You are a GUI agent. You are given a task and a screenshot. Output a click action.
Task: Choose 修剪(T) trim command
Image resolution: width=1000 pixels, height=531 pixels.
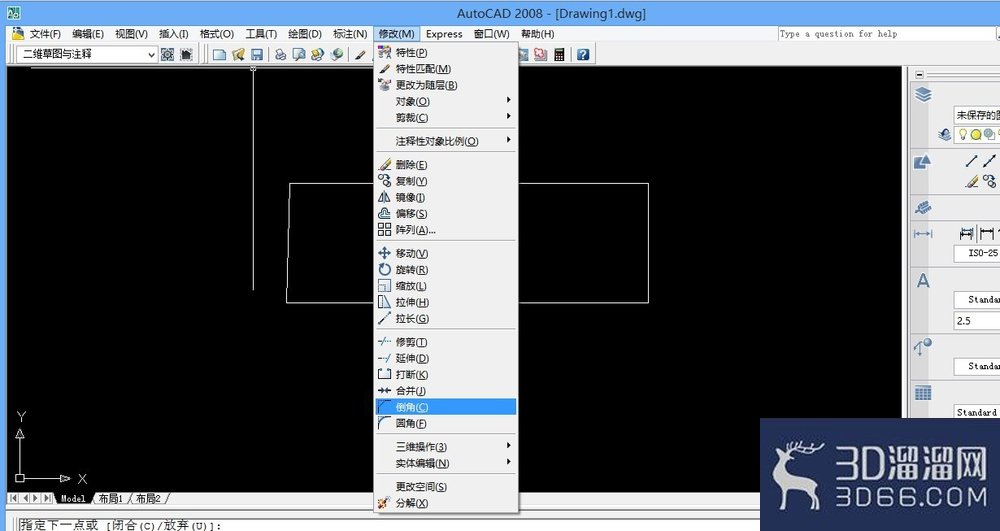coord(446,342)
